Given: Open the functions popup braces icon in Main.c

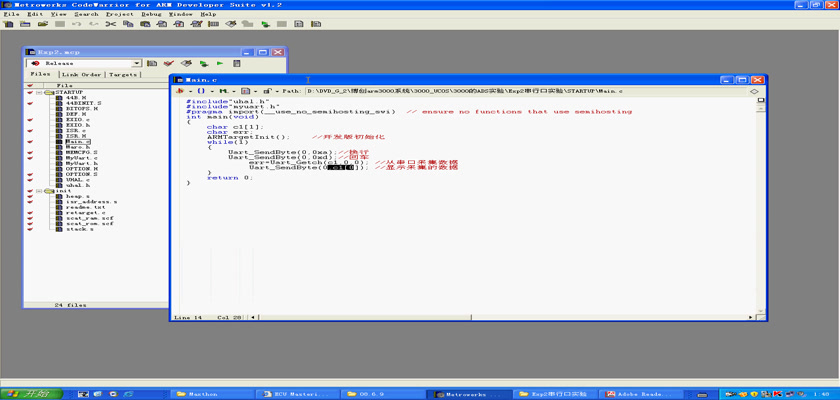Looking at the screenshot, I should coord(203,92).
